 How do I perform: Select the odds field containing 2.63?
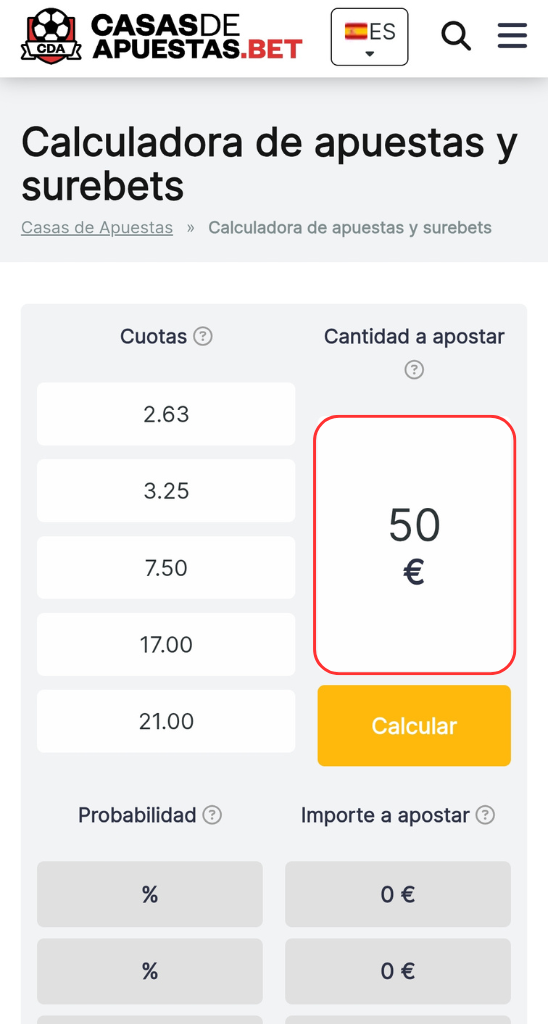[166, 414]
